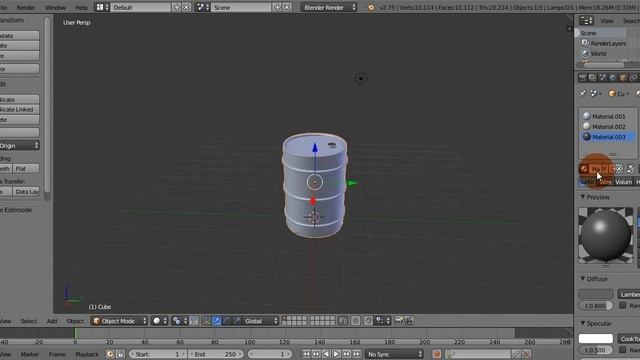Image resolution: width=640 pixels, height=360 pixels.
Task: Select the World properties tab icon
Action: (613, 78)
